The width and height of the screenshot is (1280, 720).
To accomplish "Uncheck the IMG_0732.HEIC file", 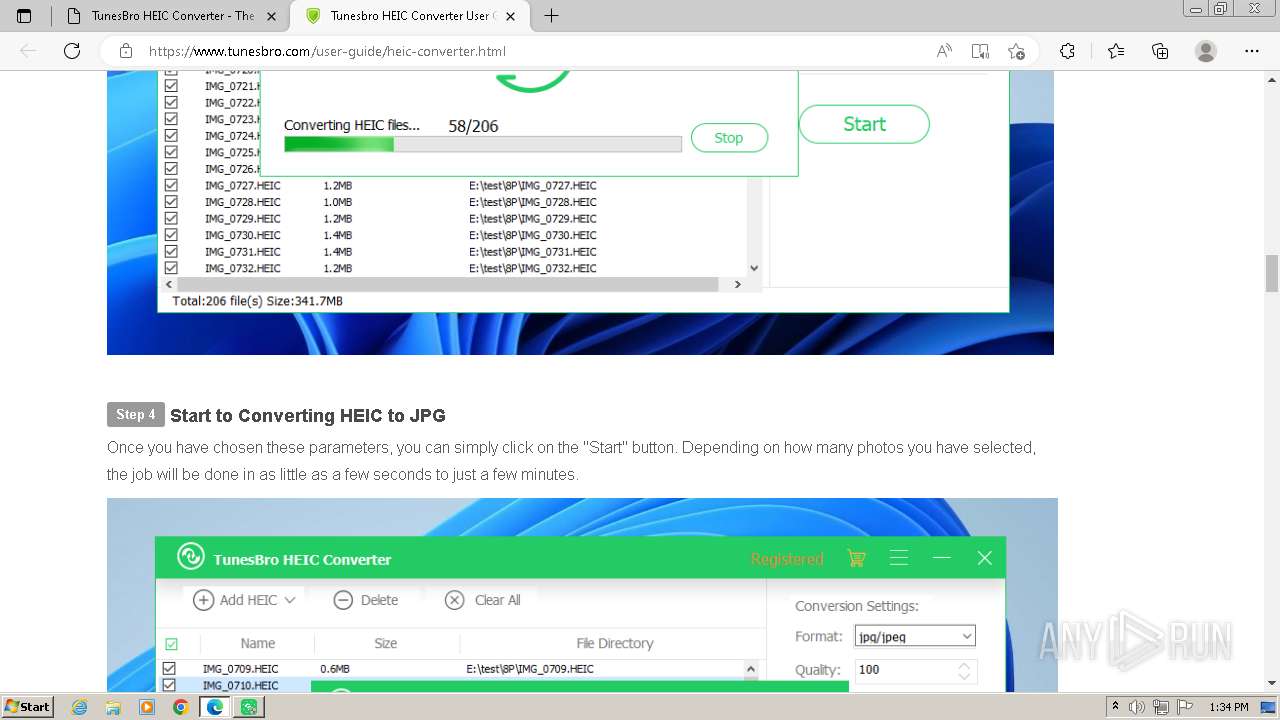I will [x=171, y=268].
